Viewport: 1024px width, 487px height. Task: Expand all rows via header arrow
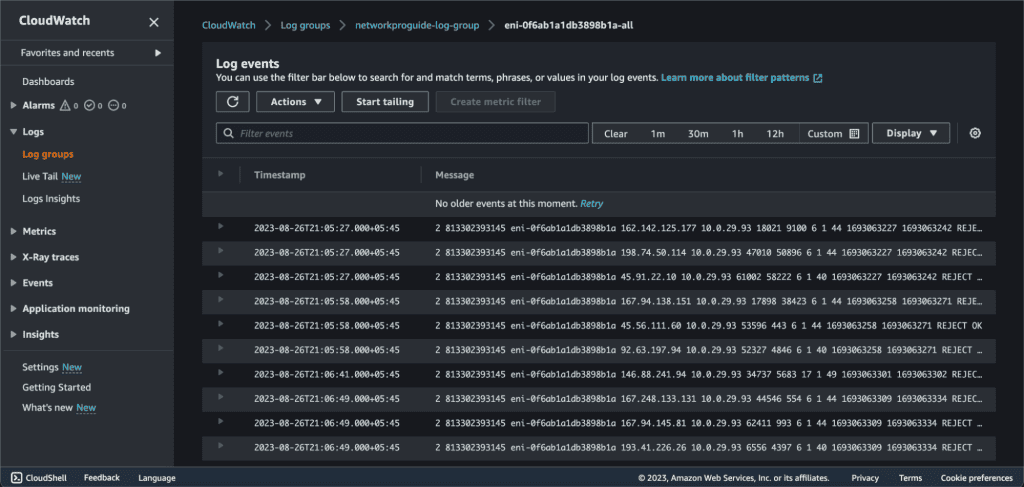pyautogui.click(x=221, y=174)
